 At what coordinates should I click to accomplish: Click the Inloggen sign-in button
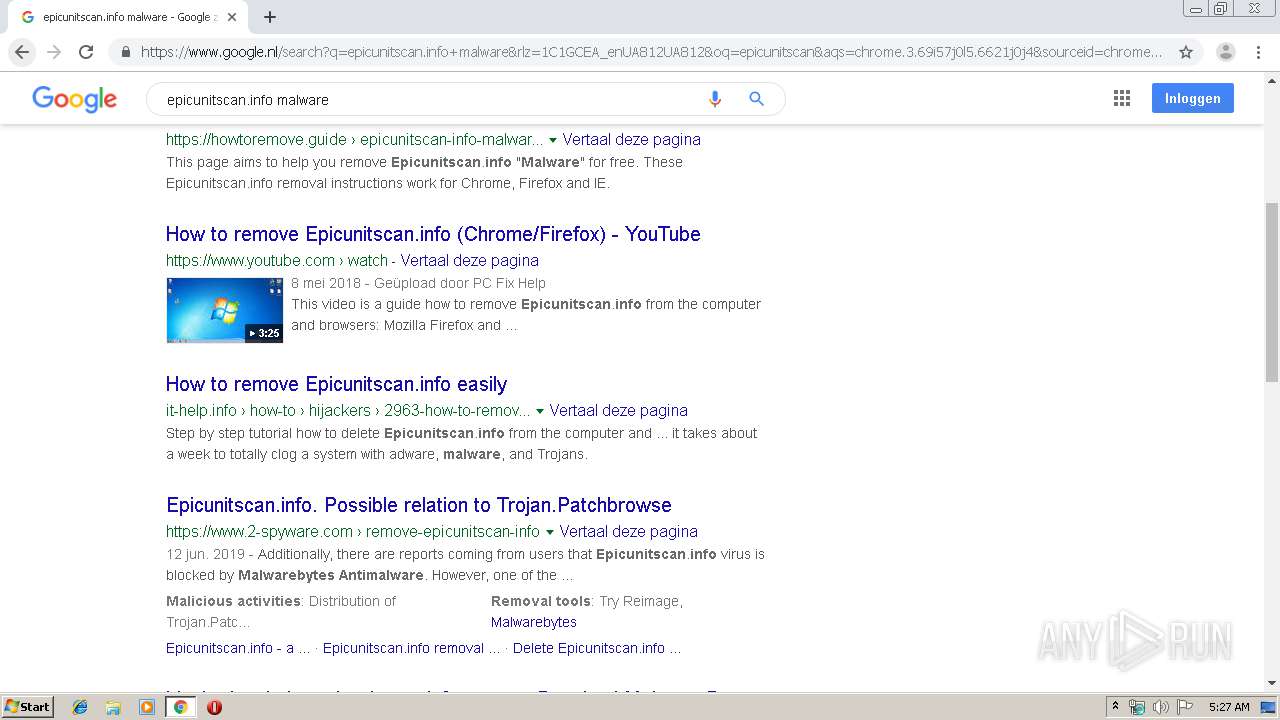pos(1192,98)
